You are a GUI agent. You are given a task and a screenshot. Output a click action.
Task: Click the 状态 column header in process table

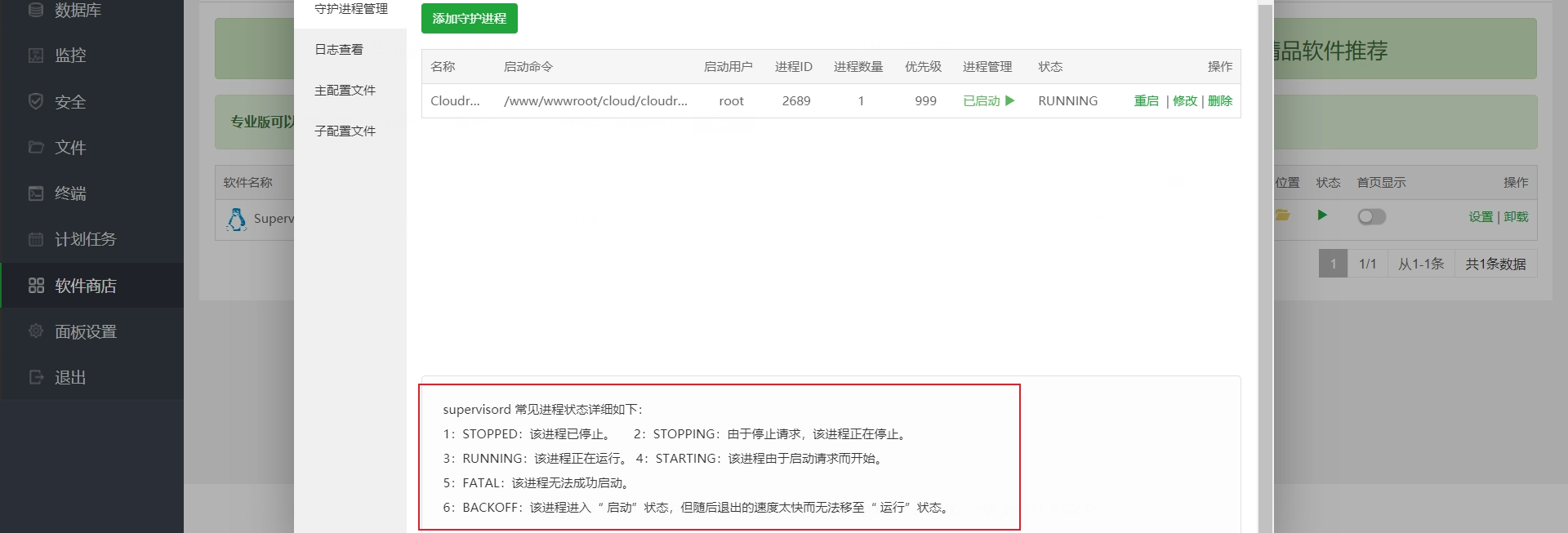[x=1050, y=66]
